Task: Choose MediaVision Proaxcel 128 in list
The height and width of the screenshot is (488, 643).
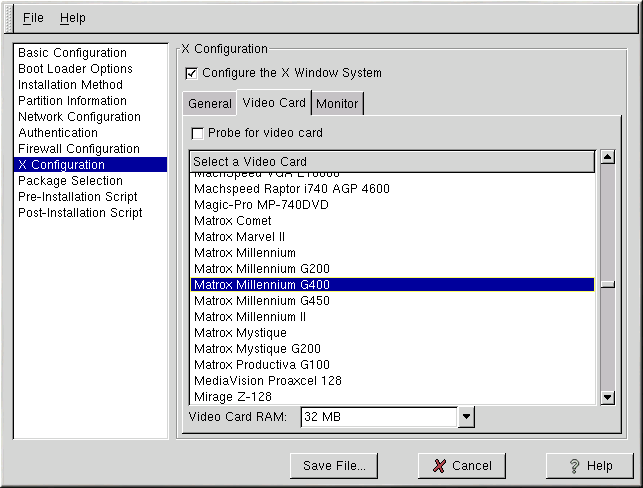Action: point(267,381)
